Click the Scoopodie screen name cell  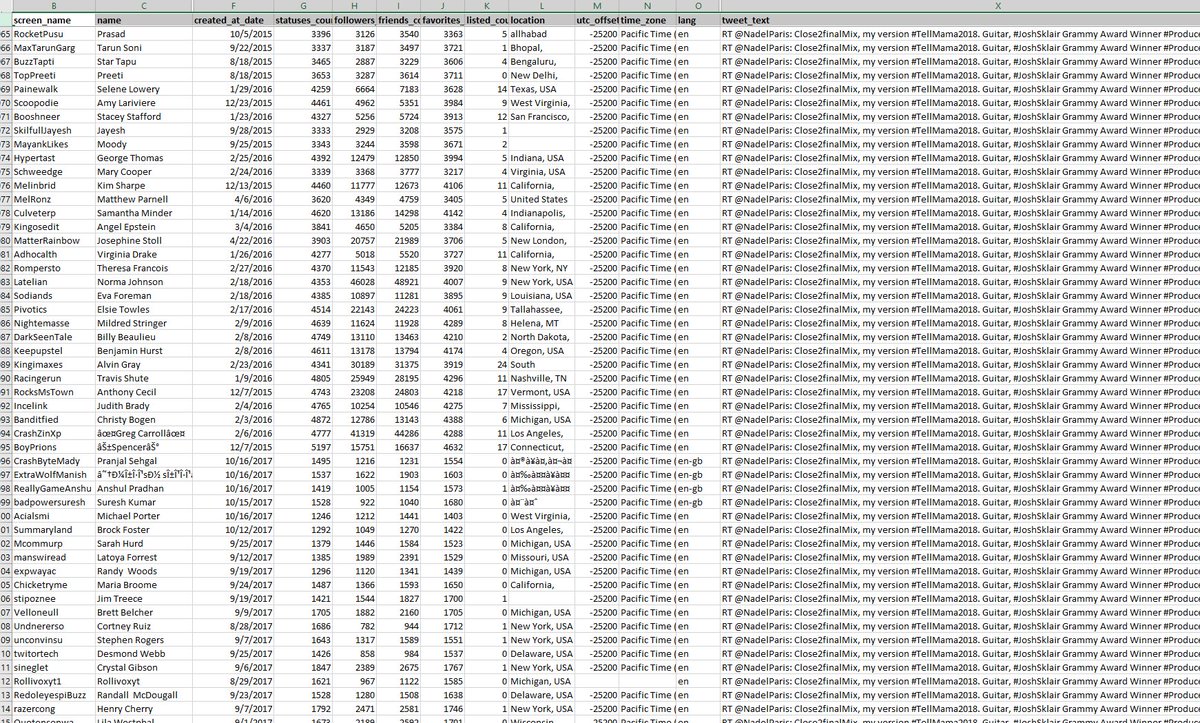53,102
